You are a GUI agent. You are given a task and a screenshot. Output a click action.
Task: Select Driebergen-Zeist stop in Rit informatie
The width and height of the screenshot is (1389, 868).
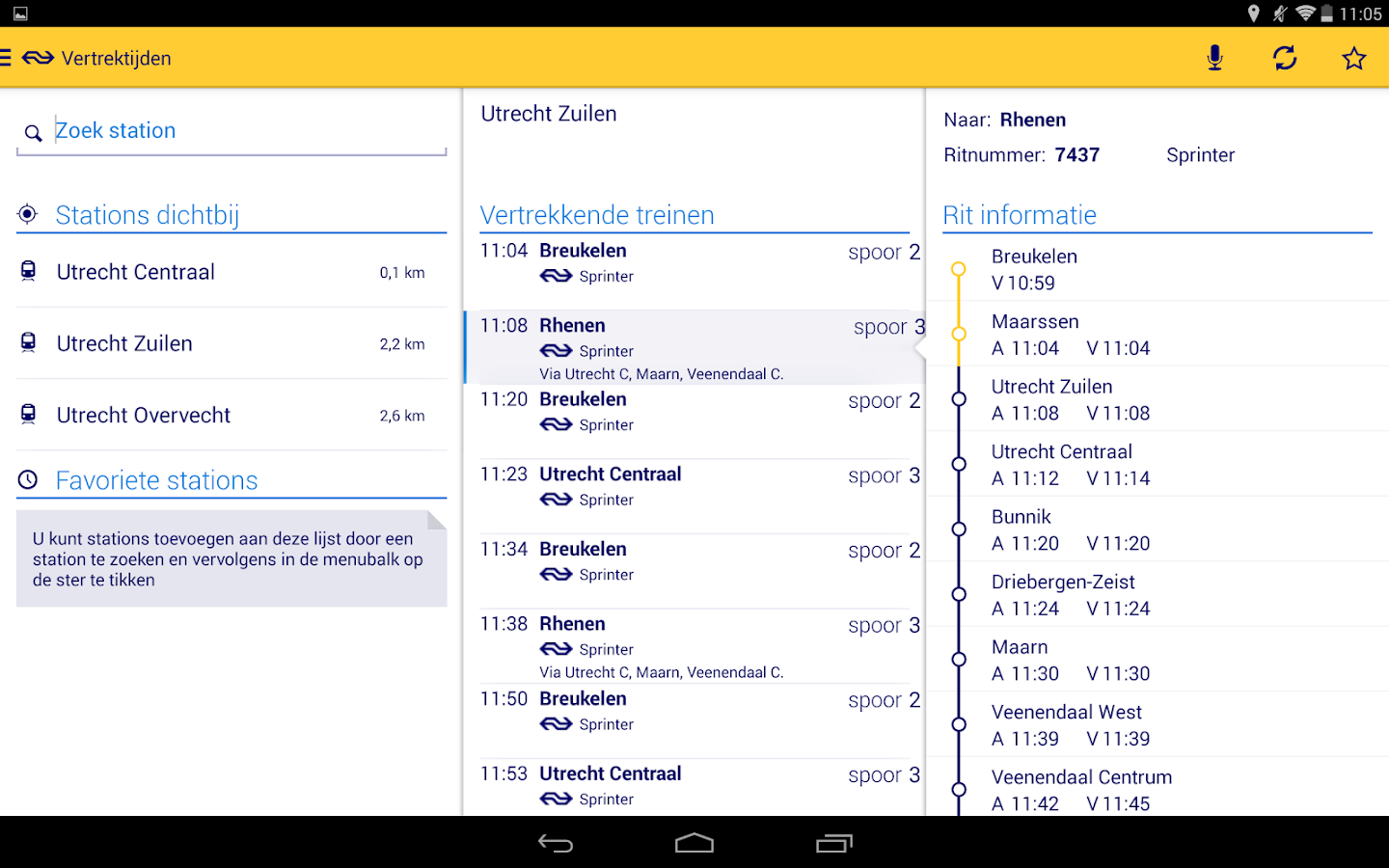pyautogui.click(x=1157, y=594)
